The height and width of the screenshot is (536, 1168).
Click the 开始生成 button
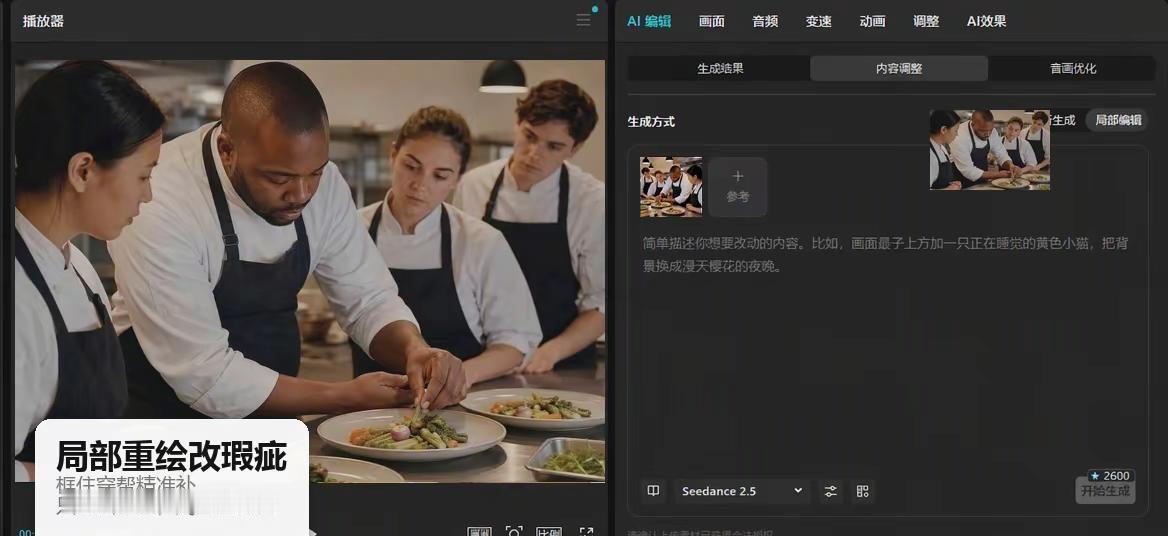pos(1105,491)
